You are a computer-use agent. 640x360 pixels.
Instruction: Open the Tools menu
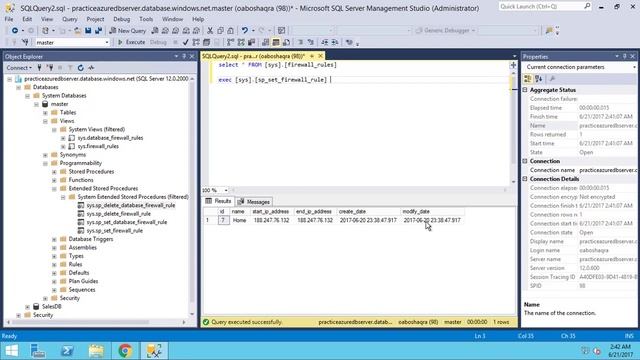click(146, 19)
